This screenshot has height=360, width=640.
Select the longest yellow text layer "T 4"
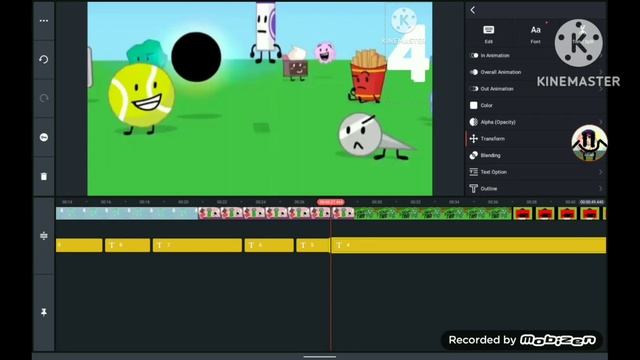click(468, 245)
